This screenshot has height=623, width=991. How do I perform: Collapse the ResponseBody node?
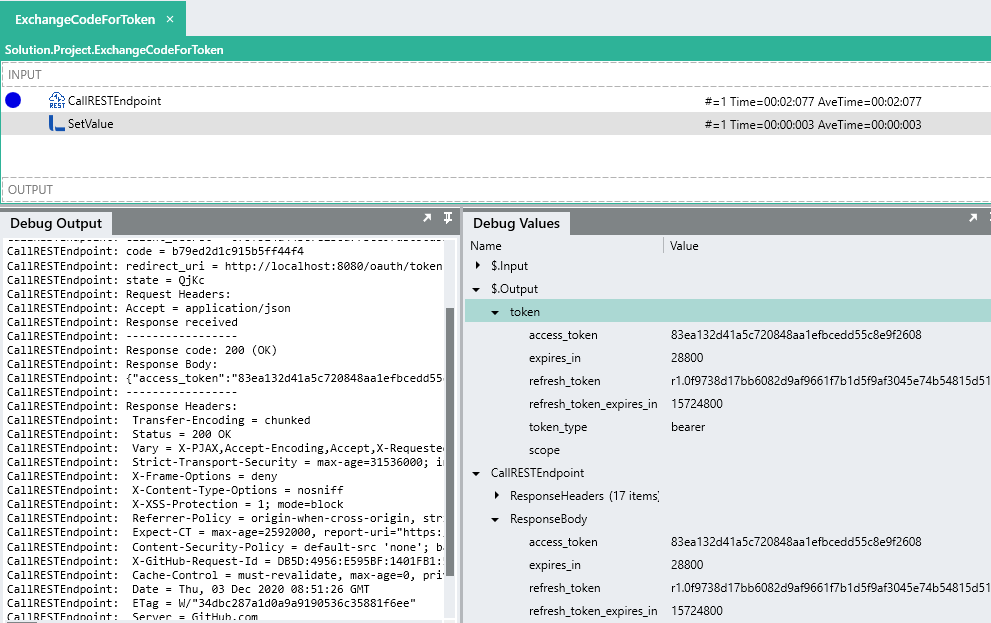coord(497,519)
